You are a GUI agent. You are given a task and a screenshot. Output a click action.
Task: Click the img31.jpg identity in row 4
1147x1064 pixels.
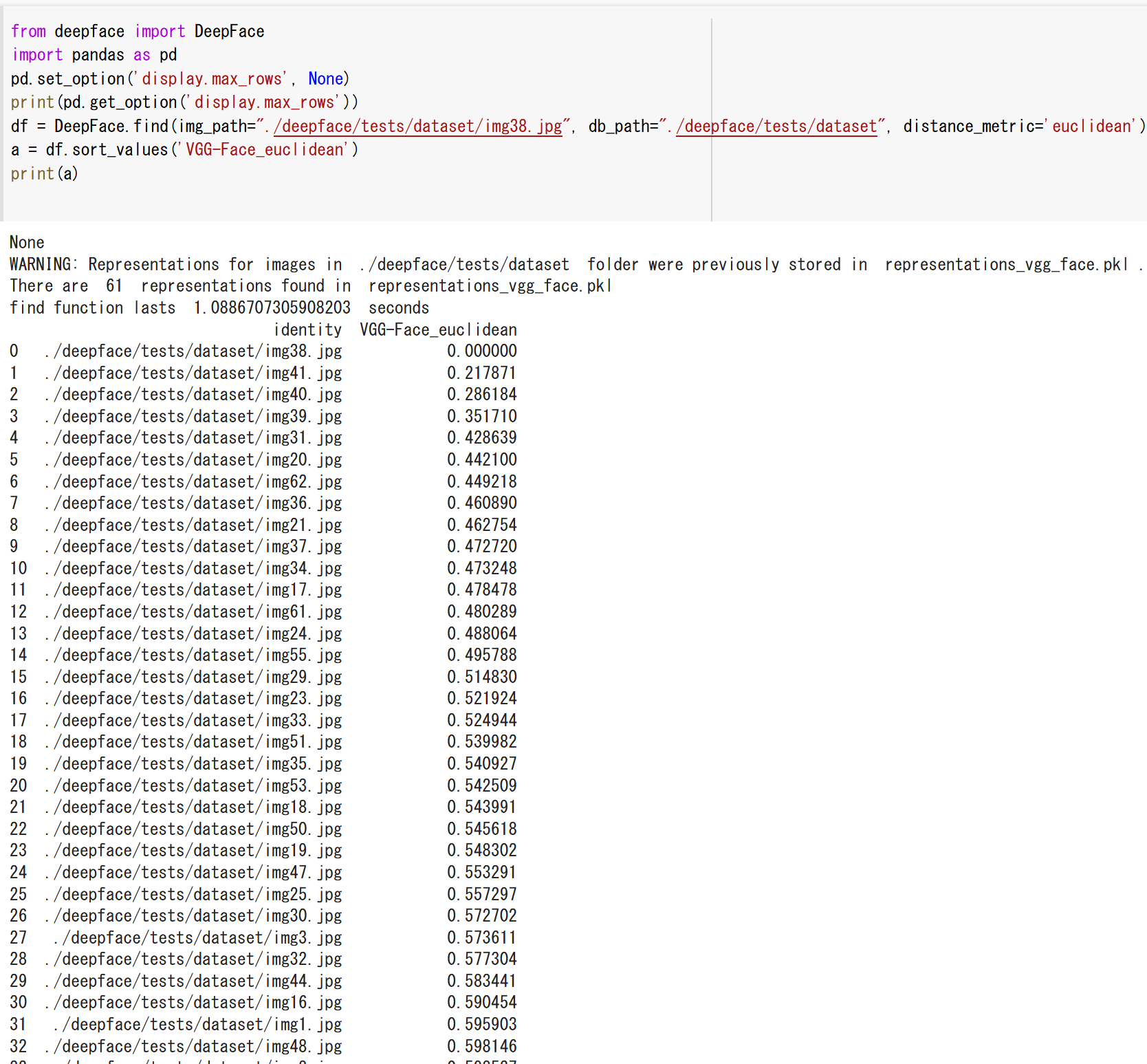point(193,438)
